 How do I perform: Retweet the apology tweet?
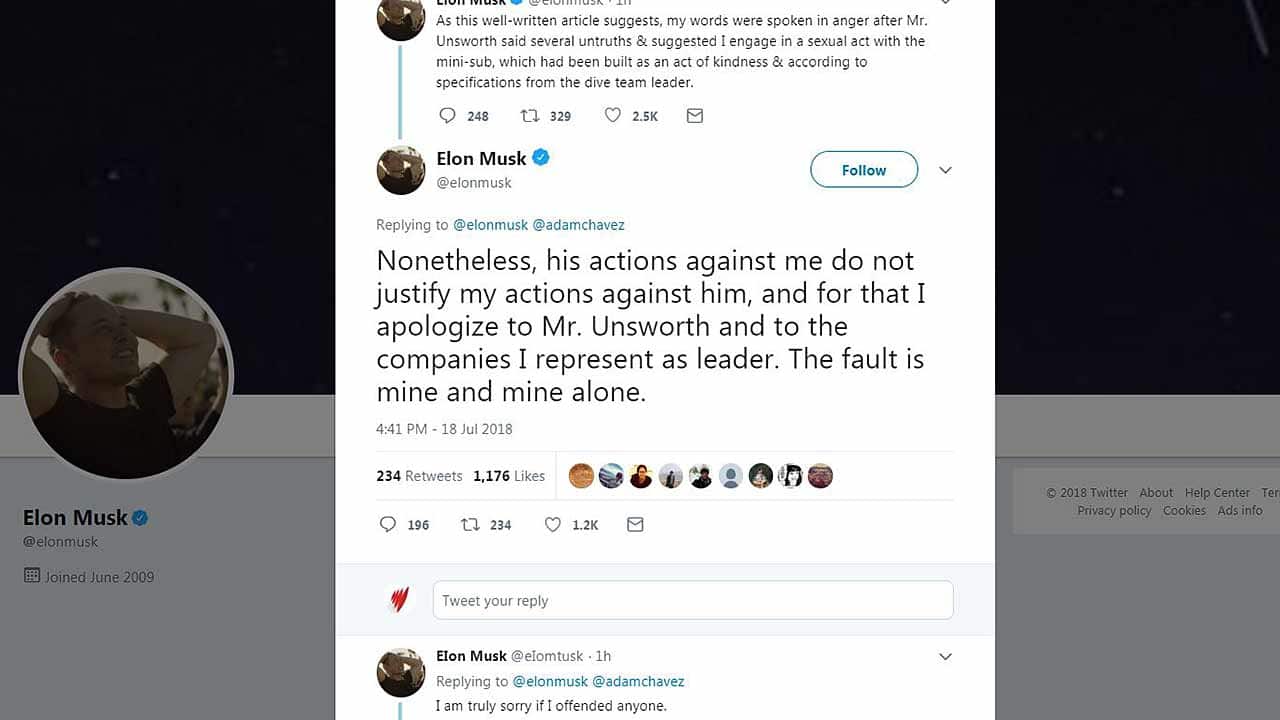[x=471, y=524]
